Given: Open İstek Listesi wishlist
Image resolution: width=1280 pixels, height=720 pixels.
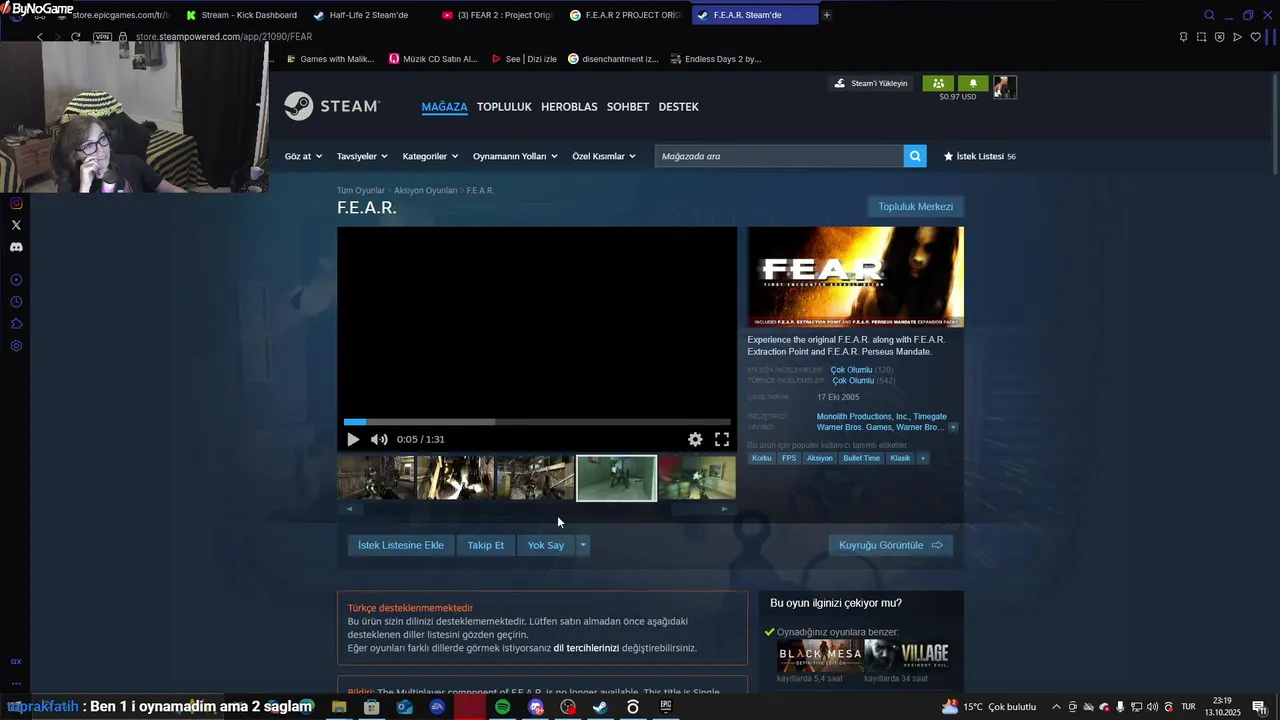Looking at the screenshot, I should 980,156.
